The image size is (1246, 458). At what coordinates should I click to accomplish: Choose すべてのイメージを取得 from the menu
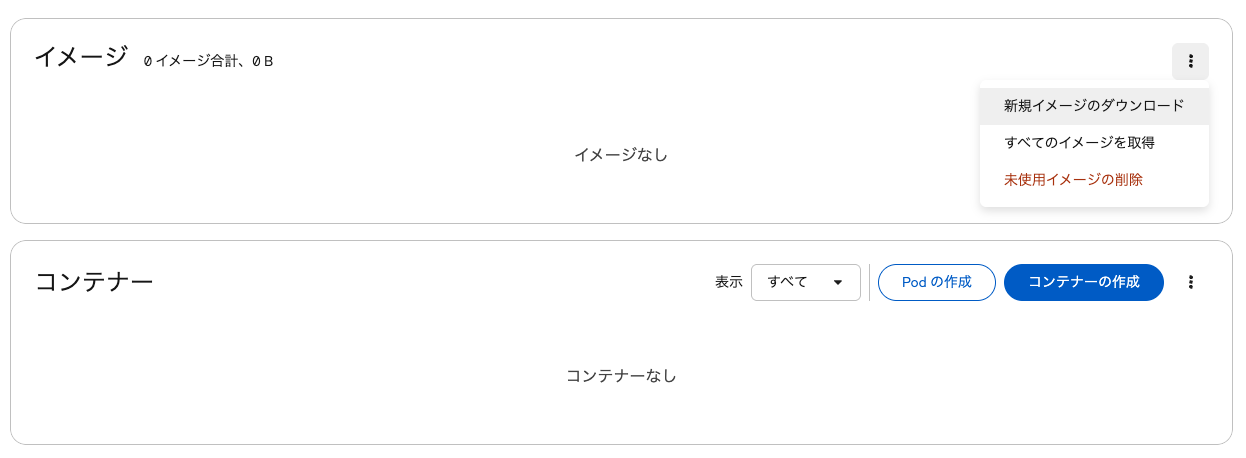(x=1079, y=143)
